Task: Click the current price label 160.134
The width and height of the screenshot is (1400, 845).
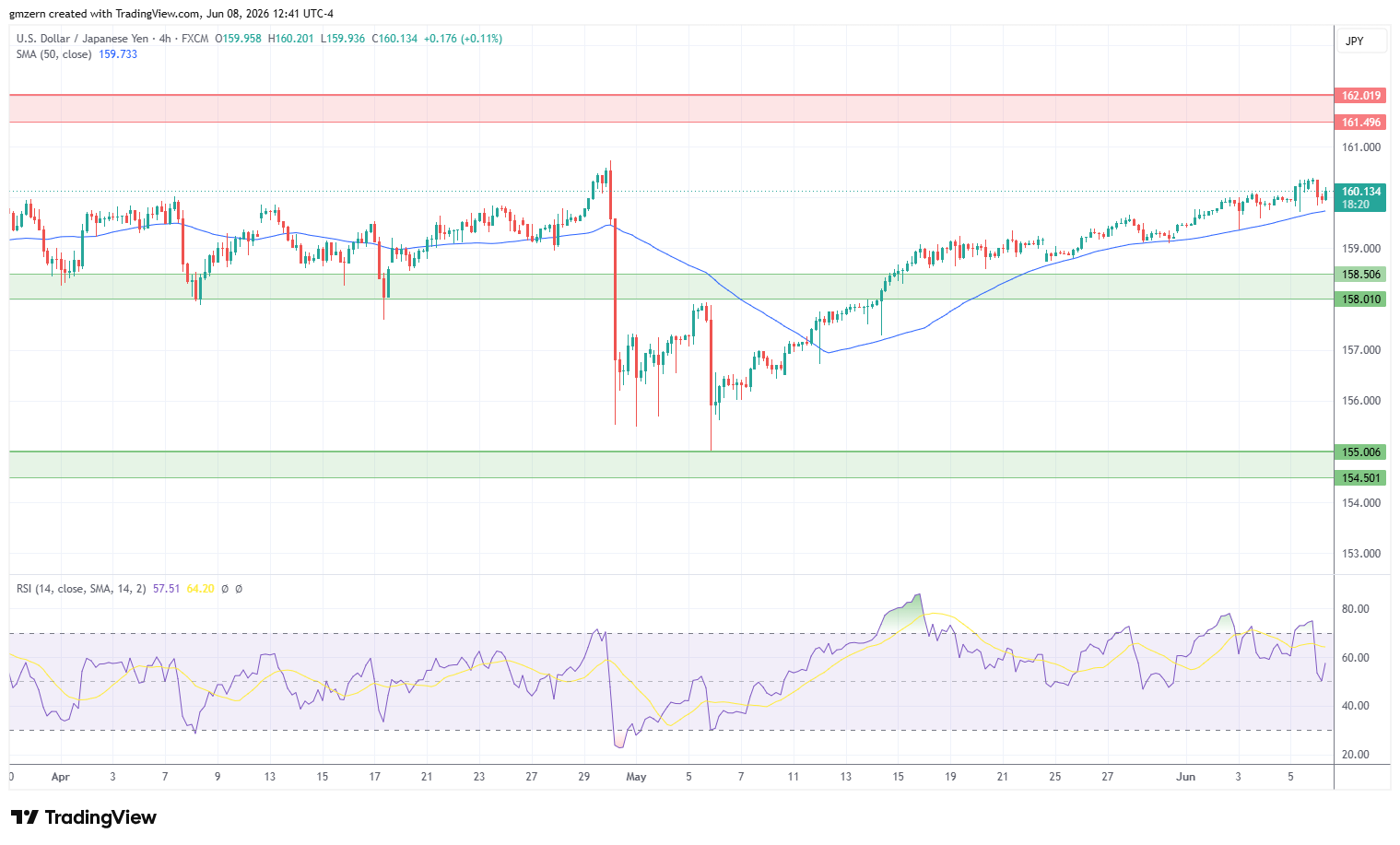Action: coord(1360,192)
